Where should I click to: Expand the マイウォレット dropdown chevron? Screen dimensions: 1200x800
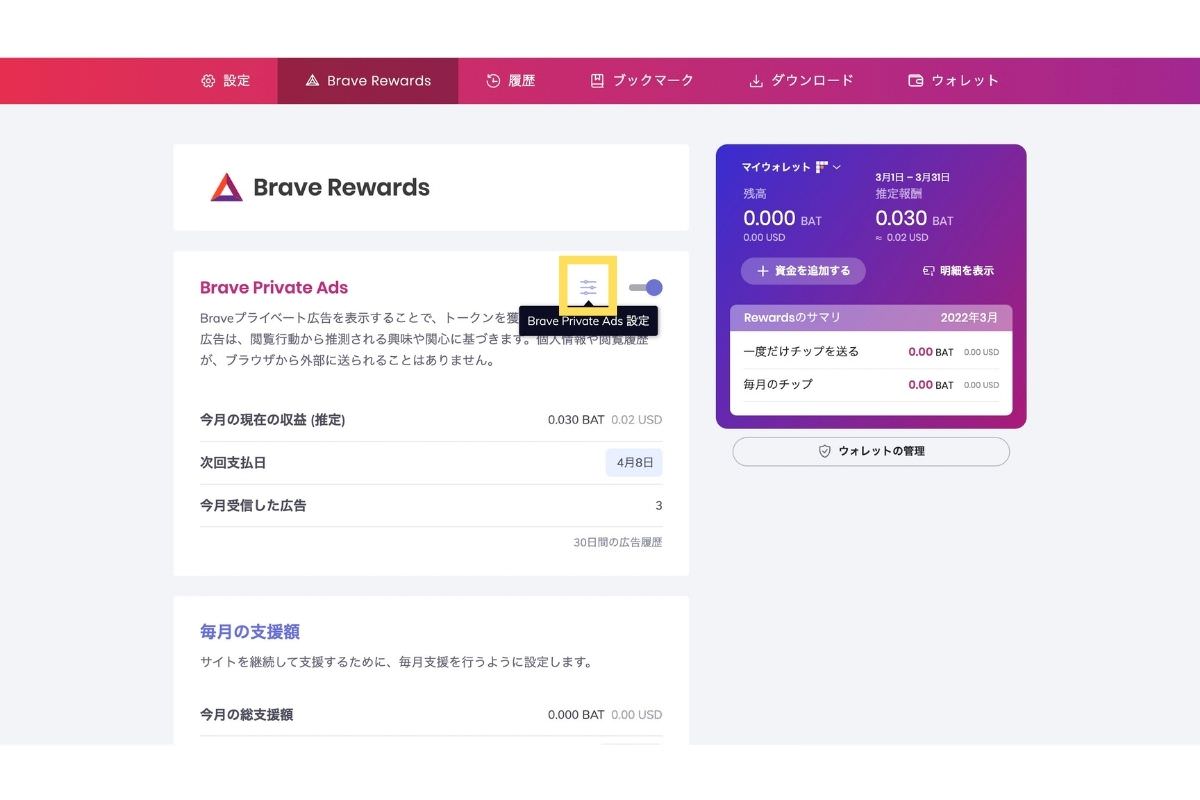(837, 167)
